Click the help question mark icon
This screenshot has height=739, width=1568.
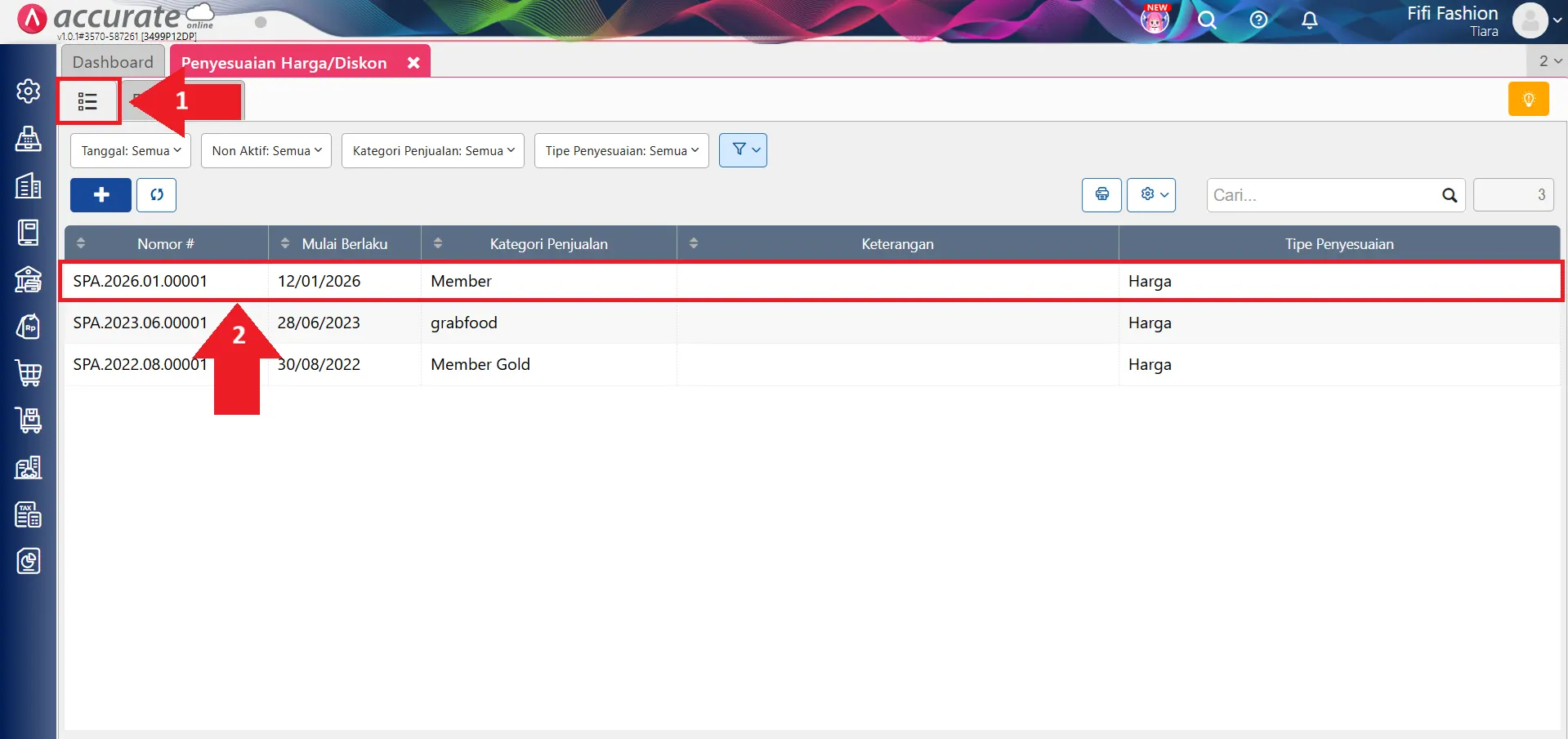(1258, 20)
